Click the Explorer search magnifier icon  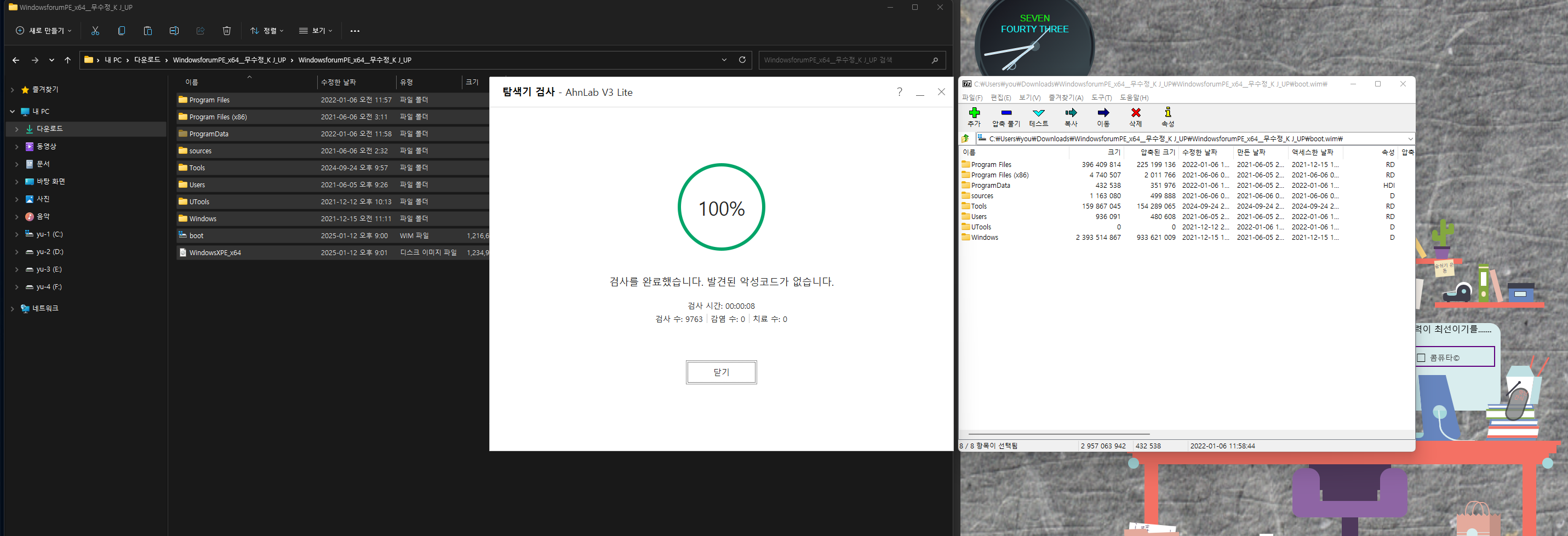click(x=934, y=60)
